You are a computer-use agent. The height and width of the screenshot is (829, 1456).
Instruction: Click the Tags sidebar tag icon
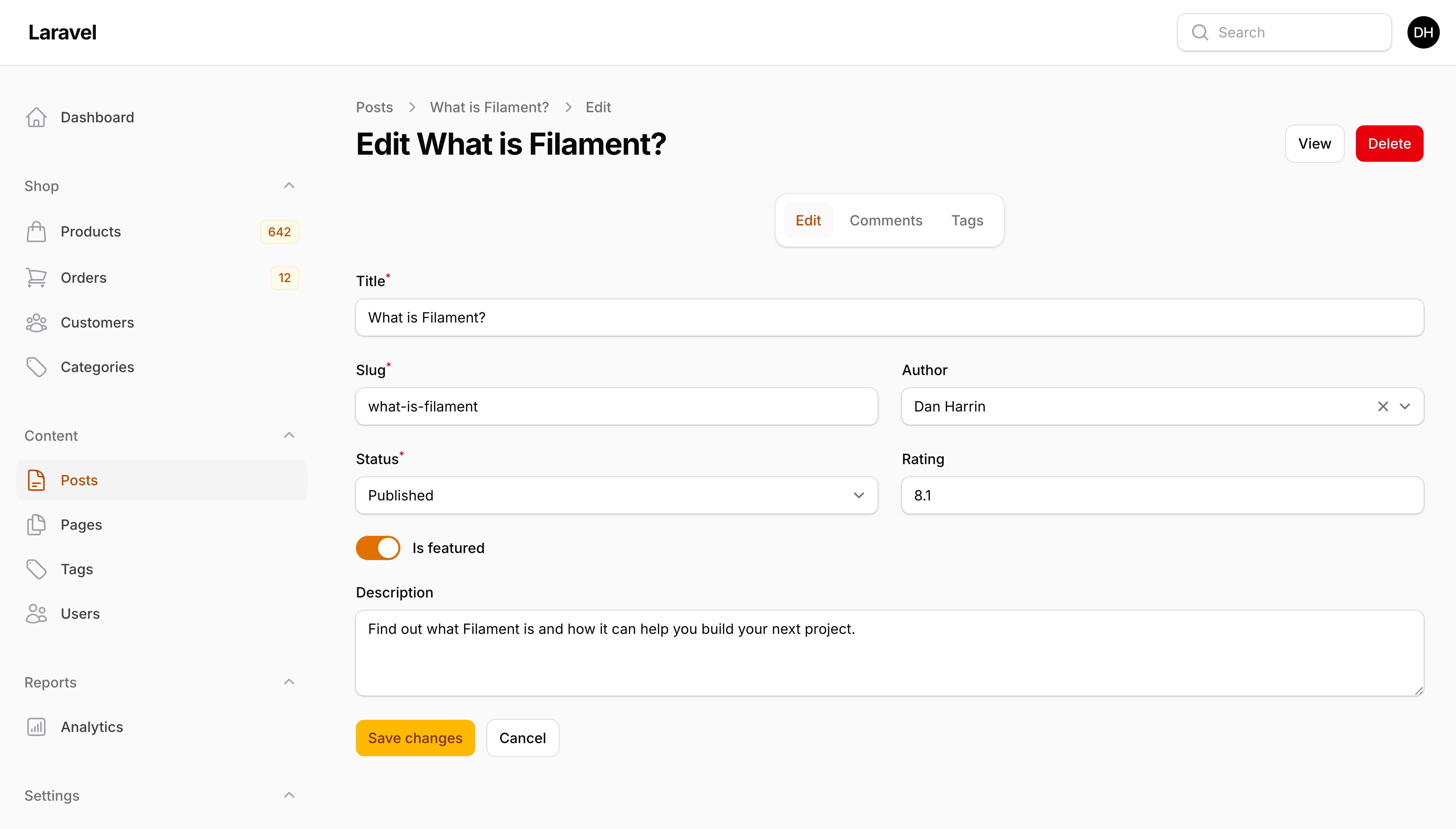(36, 570)
